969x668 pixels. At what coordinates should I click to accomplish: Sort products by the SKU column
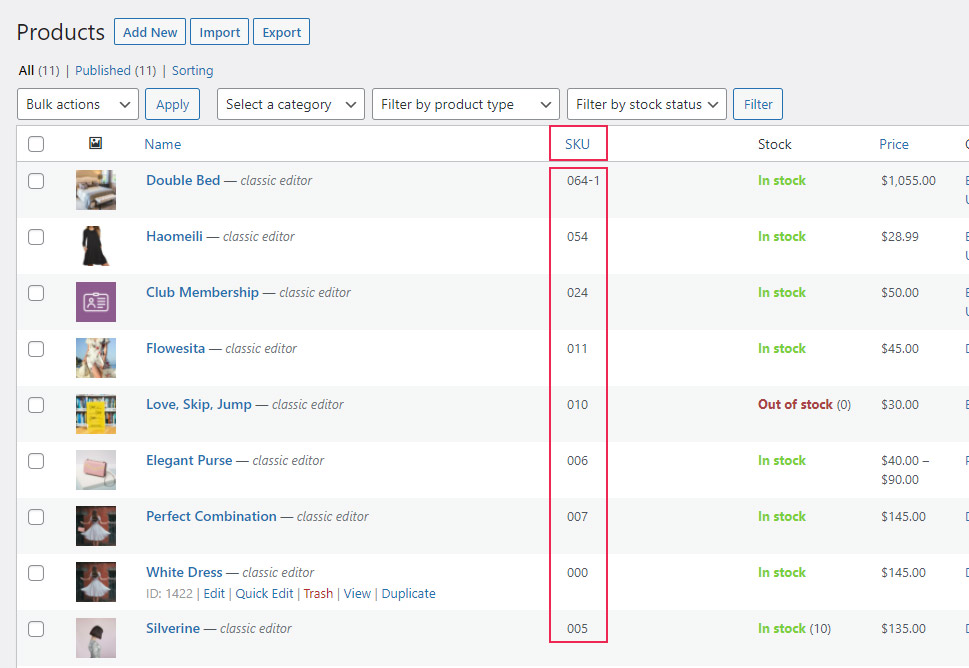coord(577,144)
